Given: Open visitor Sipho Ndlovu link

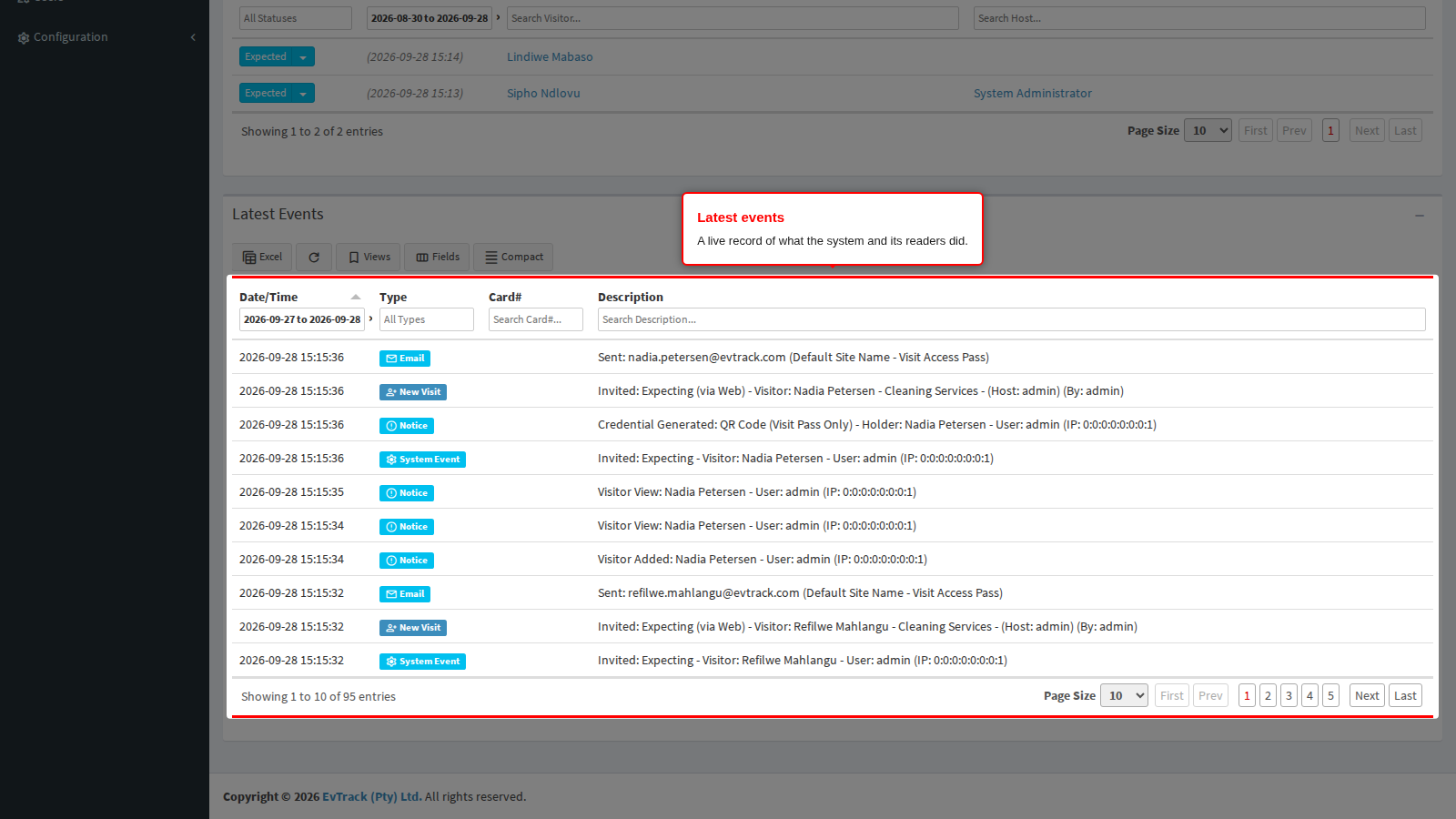Looking at the screenshot, I should [543, 93].
